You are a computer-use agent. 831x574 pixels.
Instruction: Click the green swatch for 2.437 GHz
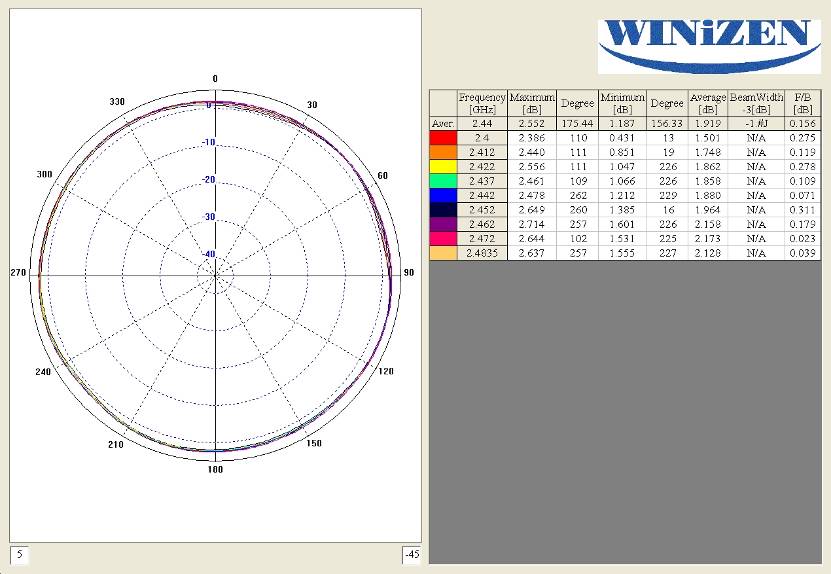443,181
